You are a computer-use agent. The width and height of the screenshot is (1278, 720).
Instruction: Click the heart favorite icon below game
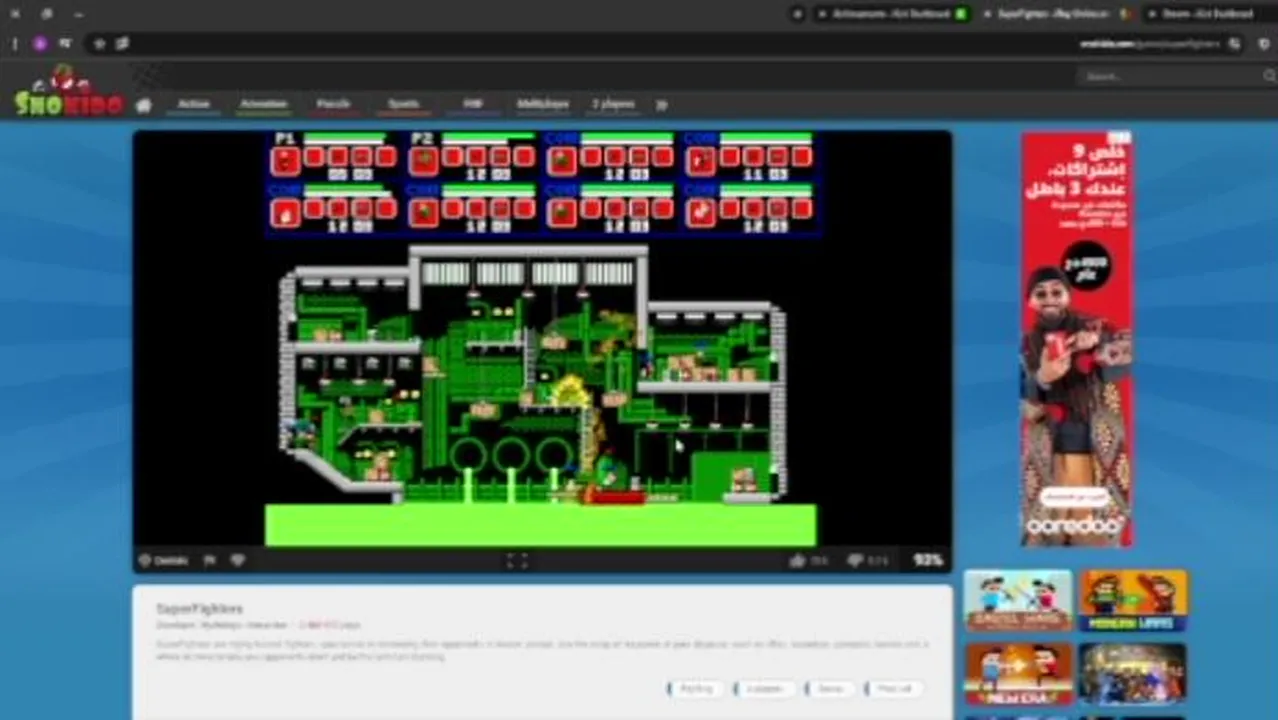click(238, 561)
